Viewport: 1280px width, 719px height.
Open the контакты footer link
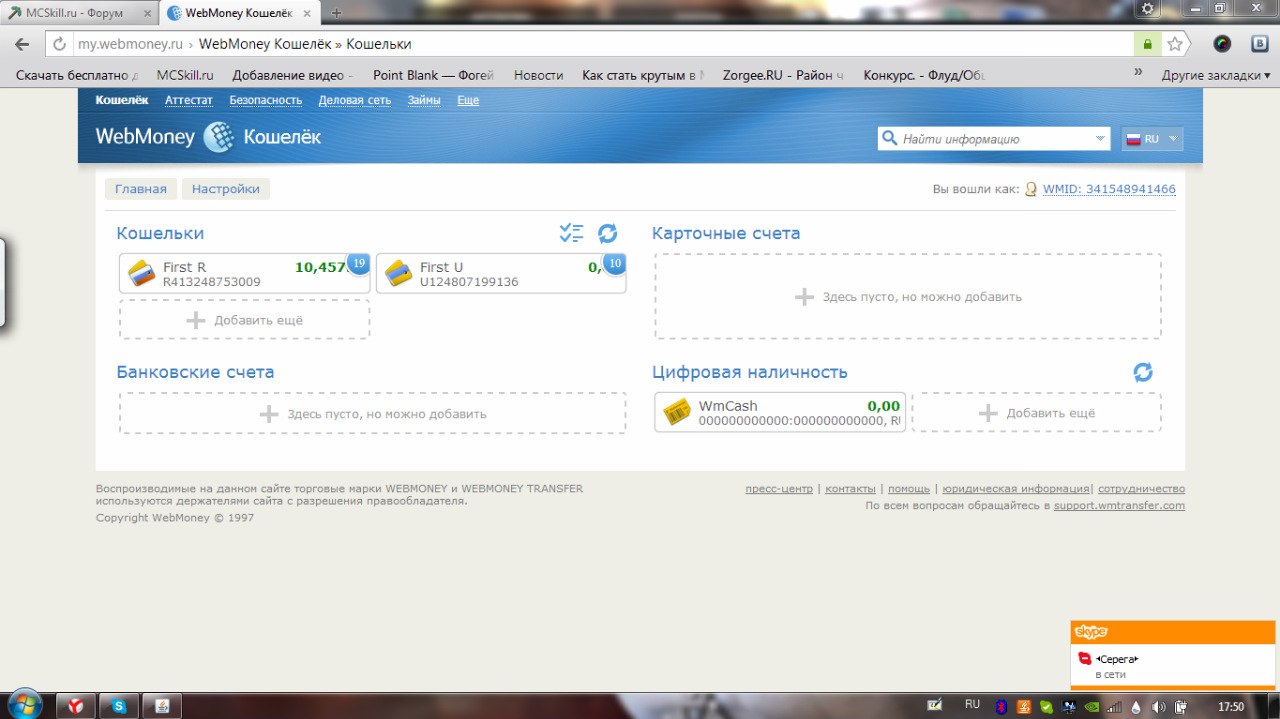pyautogui.click(x=850, y=489)
